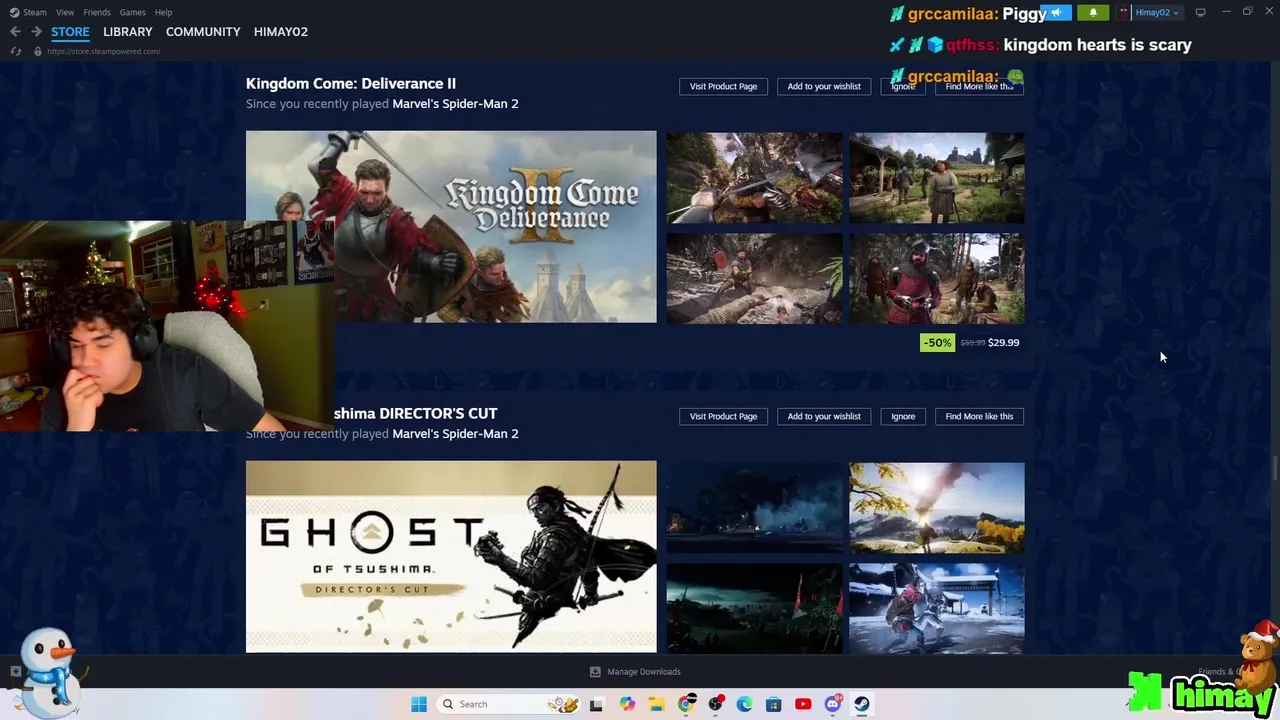Ignore Kingdom Come: Deliverance II

coord(903,86)
